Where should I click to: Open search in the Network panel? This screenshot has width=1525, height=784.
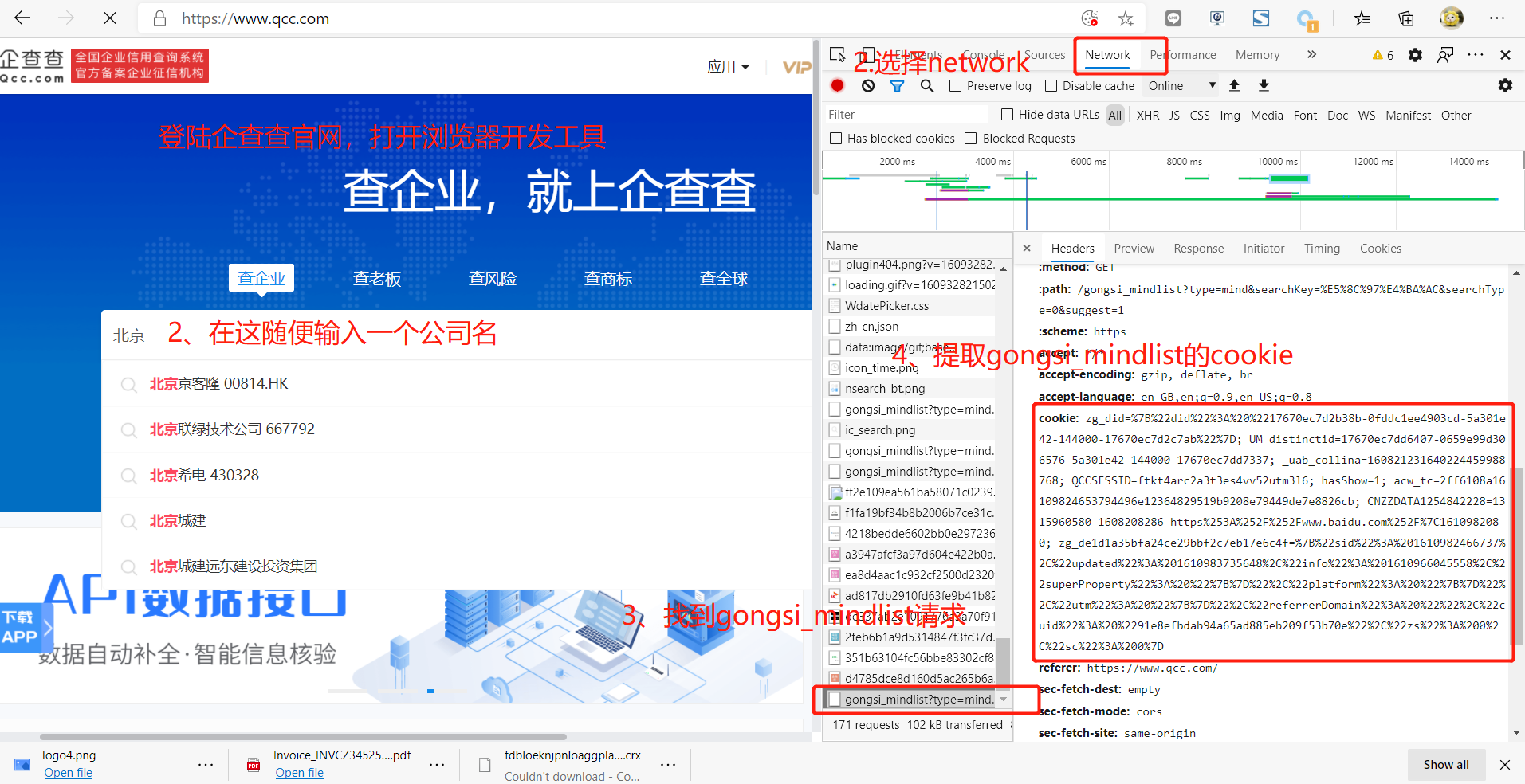(927, 85)
